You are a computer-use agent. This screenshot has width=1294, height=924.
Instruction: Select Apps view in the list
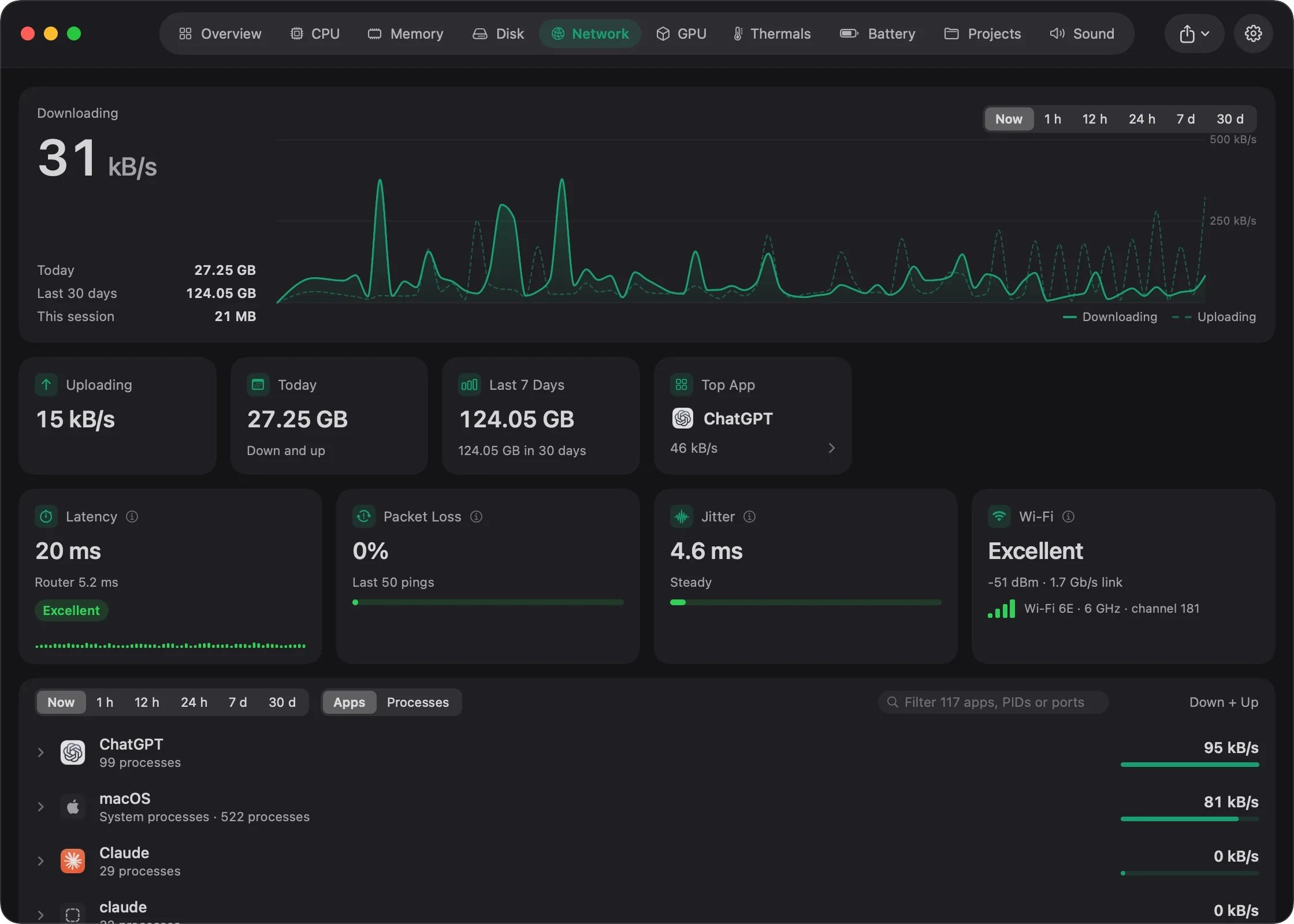coord(349,702)
